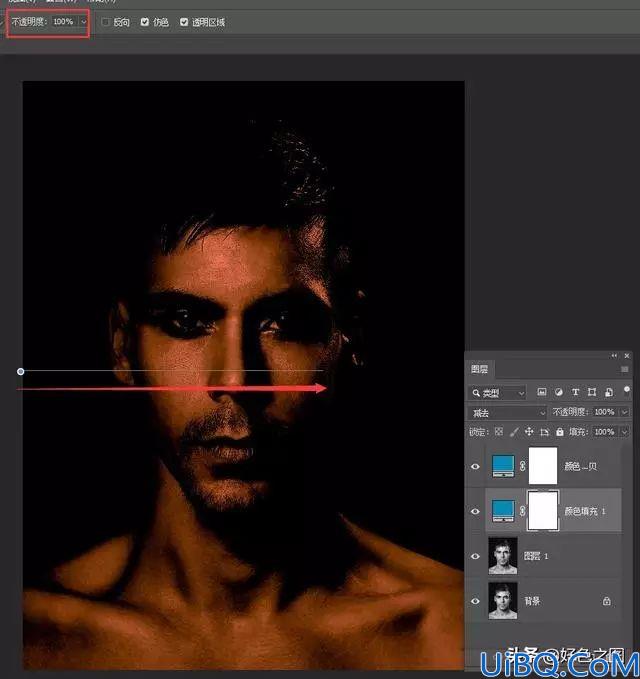
Task: Click the mask link icon on top fill layer
Action: tap(522, 466)
